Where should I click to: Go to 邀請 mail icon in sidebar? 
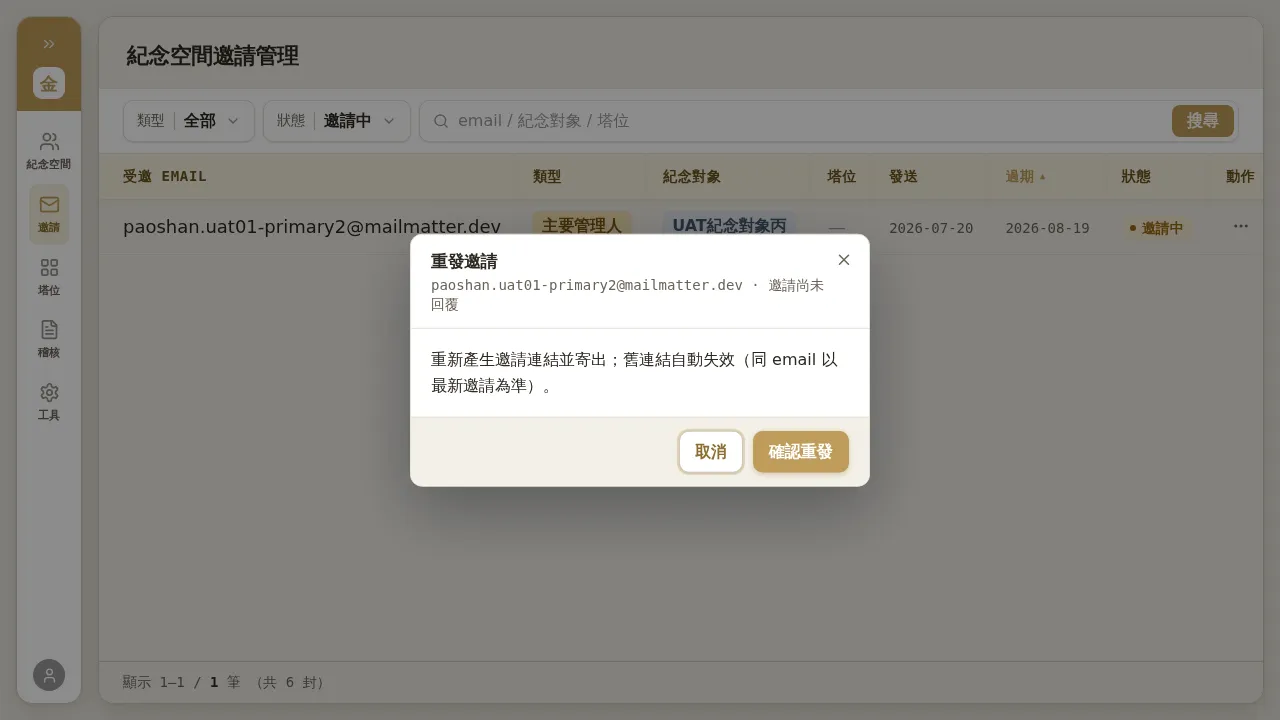pyautogui.click(x=49, y=214)
